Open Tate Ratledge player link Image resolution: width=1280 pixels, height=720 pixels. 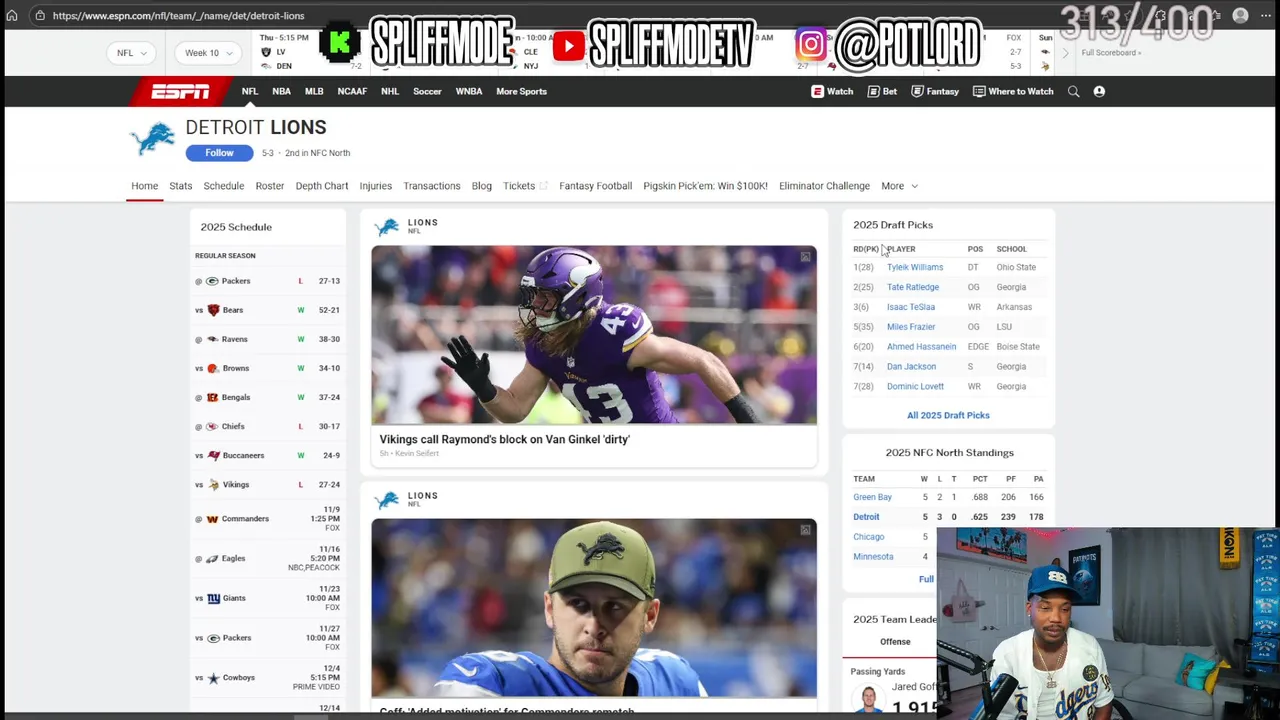[x=913, y=287]
